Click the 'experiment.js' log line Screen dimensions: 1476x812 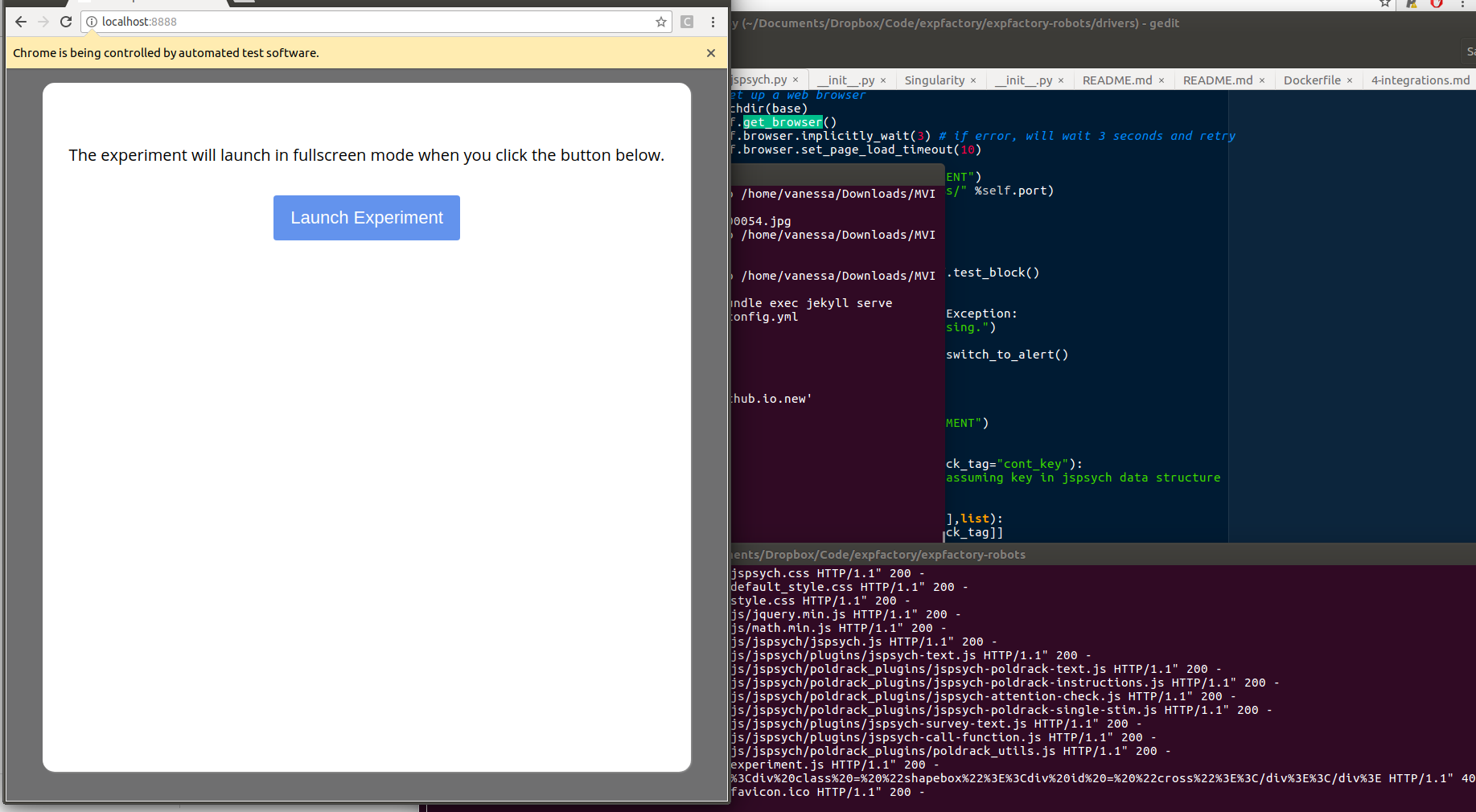[834, 765]
